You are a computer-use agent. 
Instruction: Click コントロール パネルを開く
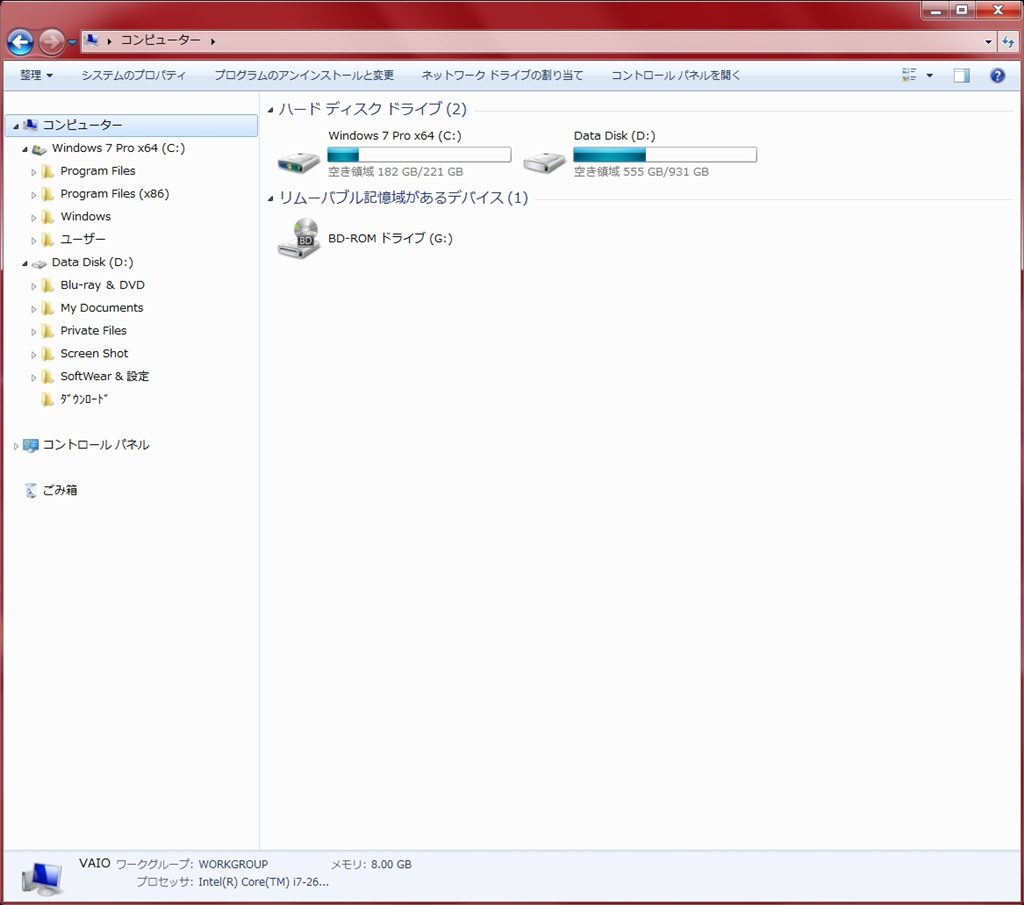[x=676, y=75]
